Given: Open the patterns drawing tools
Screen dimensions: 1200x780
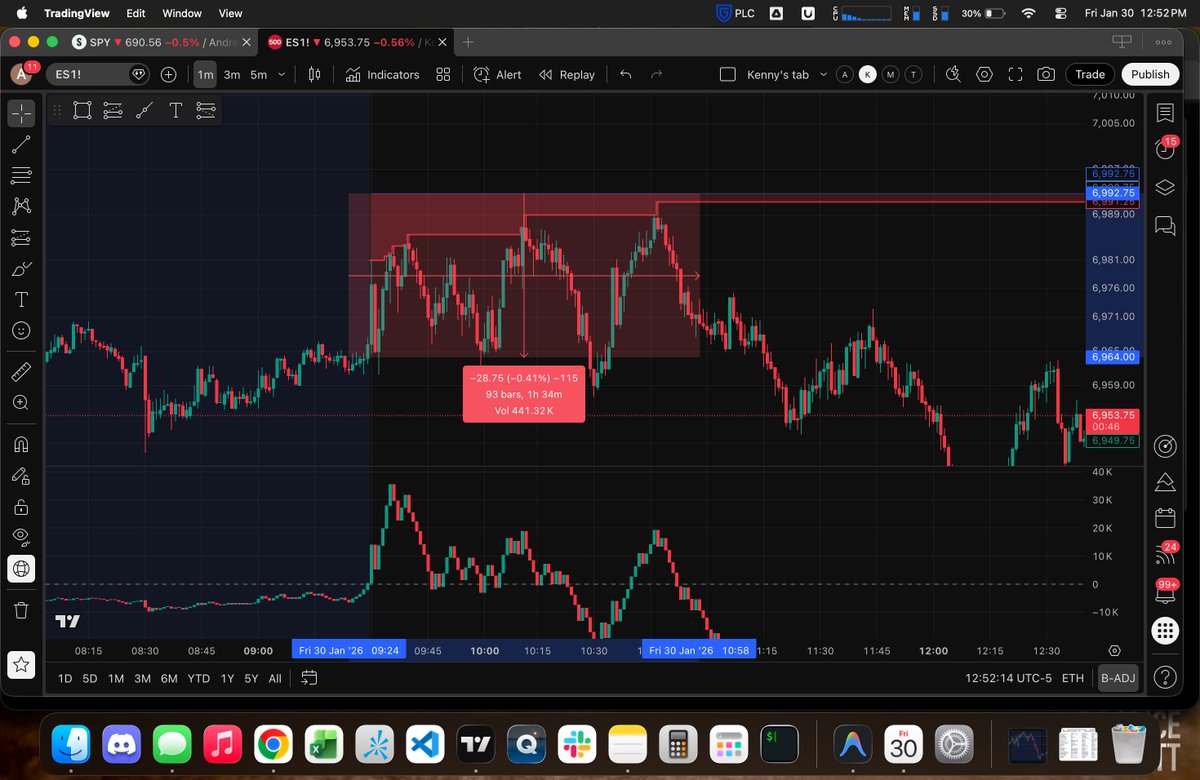Looking at the screenshot, I should click(x=21, y=207).
